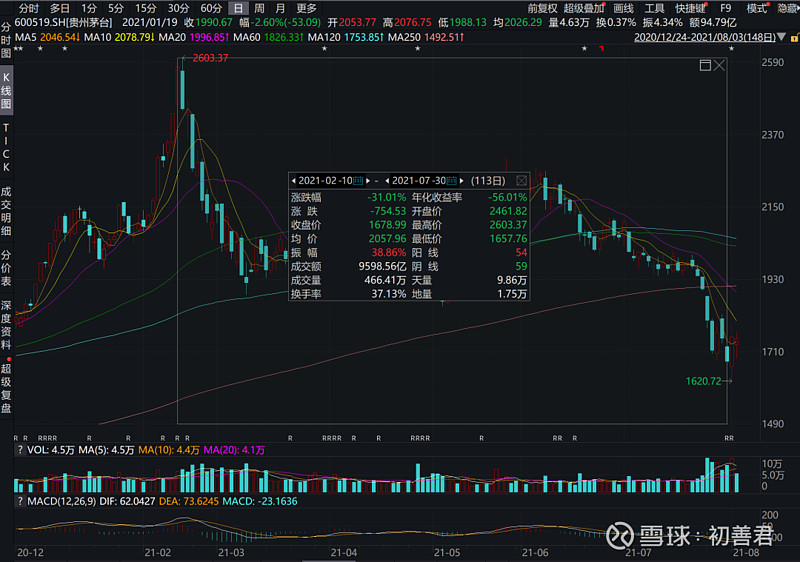Click the 涨跌幅 -31.01% value
The height and width of the screenshot is (562, 800).
click(x=387, y=197)
